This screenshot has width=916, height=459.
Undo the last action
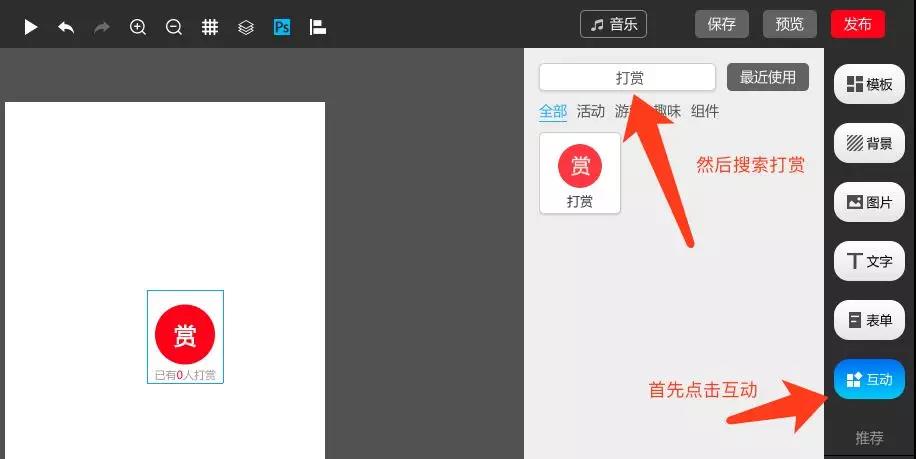tap(66, 27)
